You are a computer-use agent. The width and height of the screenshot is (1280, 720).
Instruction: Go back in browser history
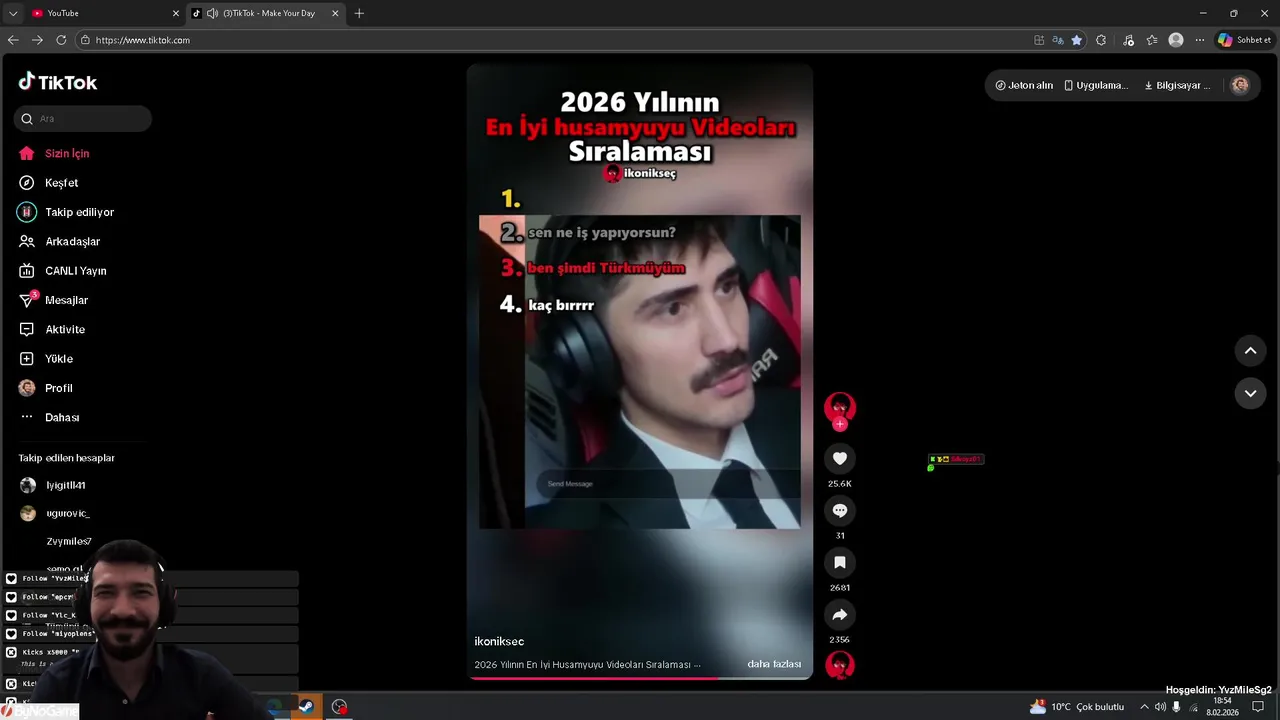[x=13, y=40]
